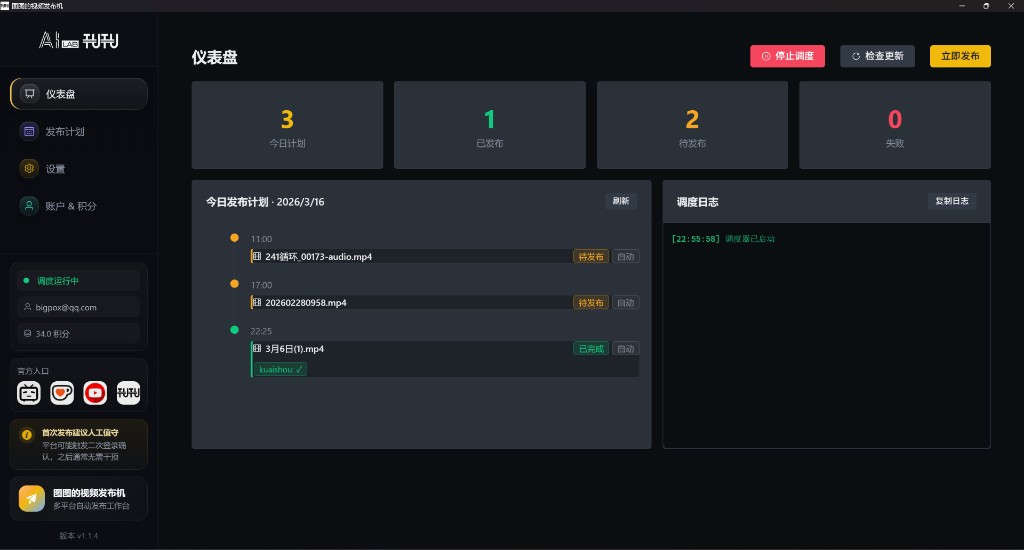The image size is (1024, 550).
Task: Click the 复制日志 button
Action: pos(951,201)
